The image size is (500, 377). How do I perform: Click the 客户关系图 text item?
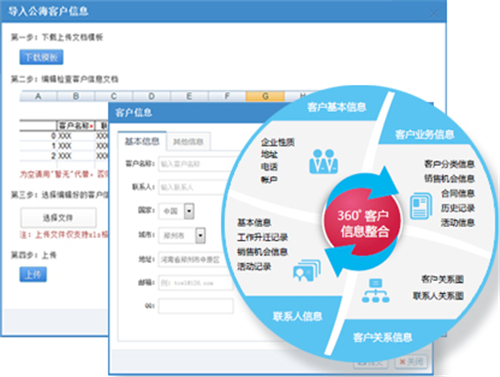pos(442,279)
